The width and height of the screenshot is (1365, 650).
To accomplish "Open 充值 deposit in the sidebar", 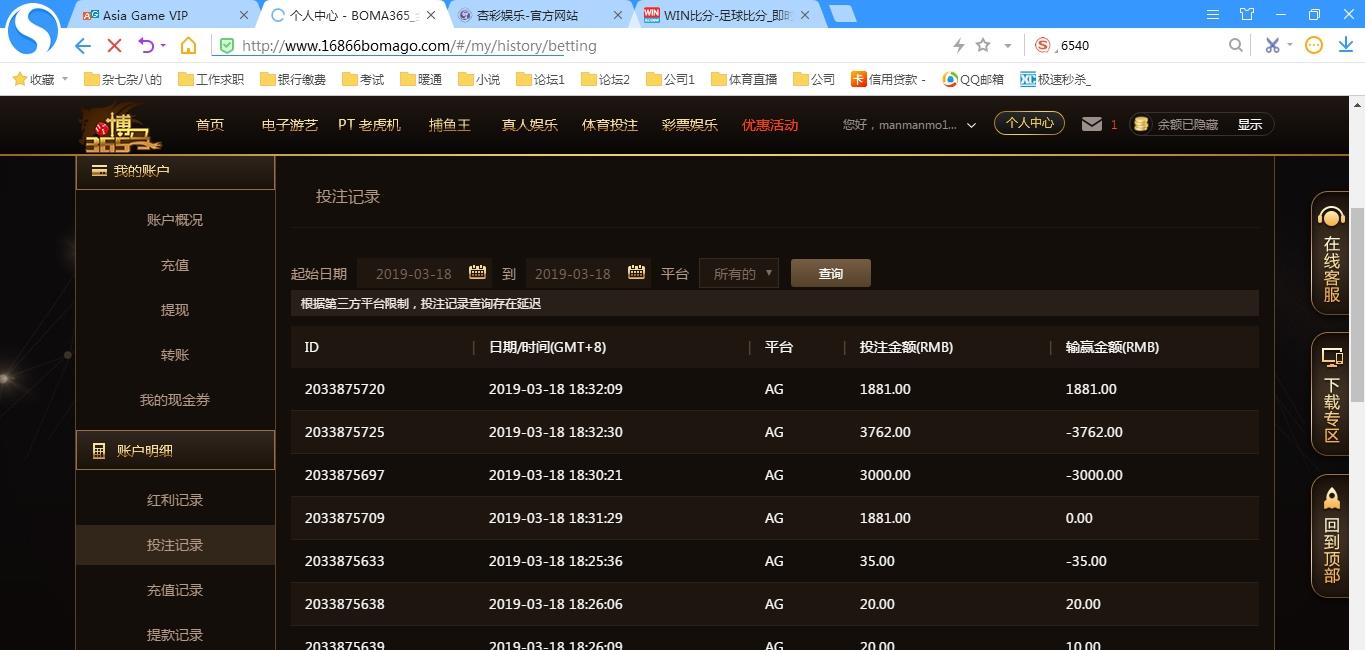I will click(x=175, y=265).
